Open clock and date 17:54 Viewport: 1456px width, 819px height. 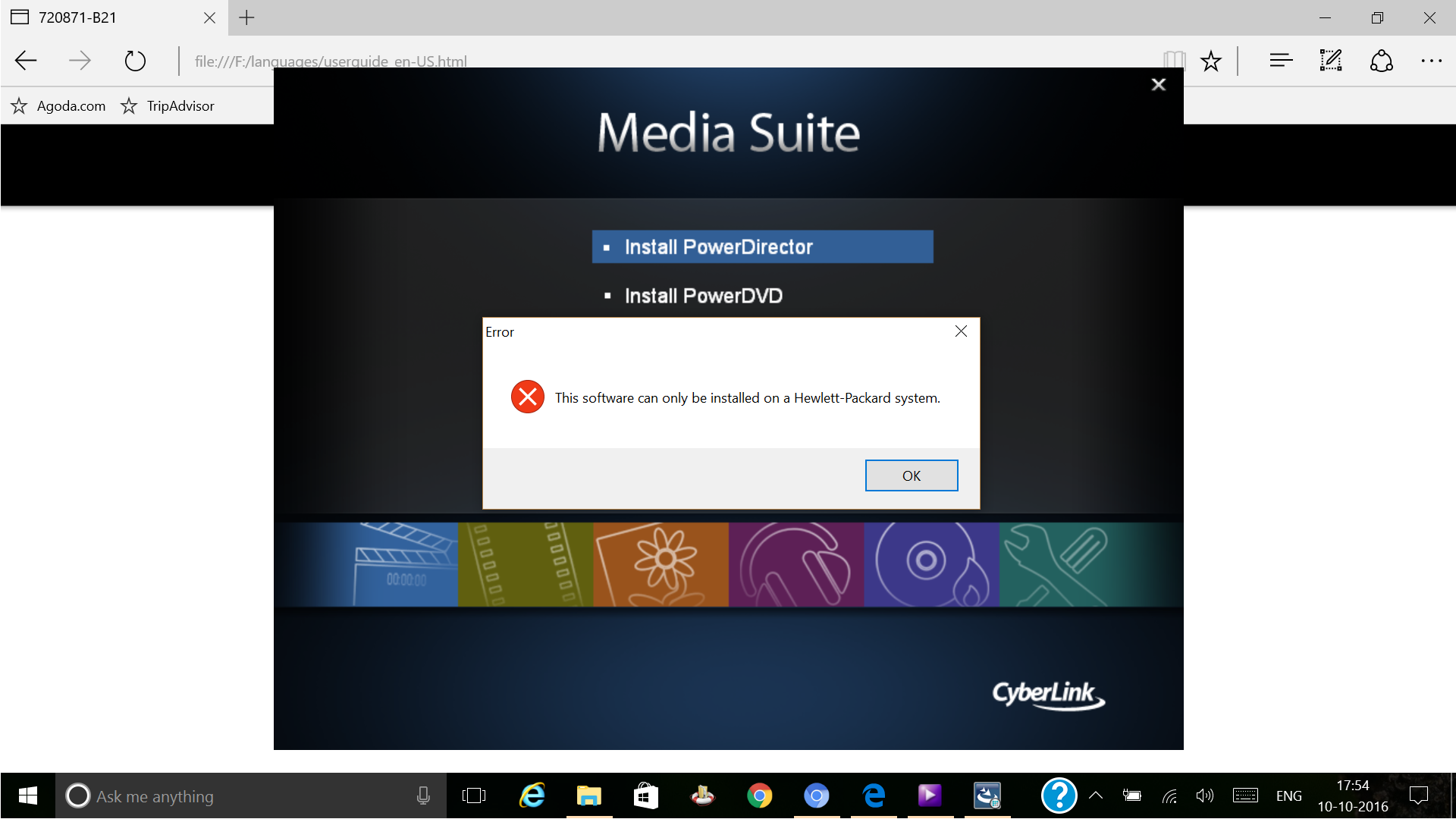coord(1353,795)
